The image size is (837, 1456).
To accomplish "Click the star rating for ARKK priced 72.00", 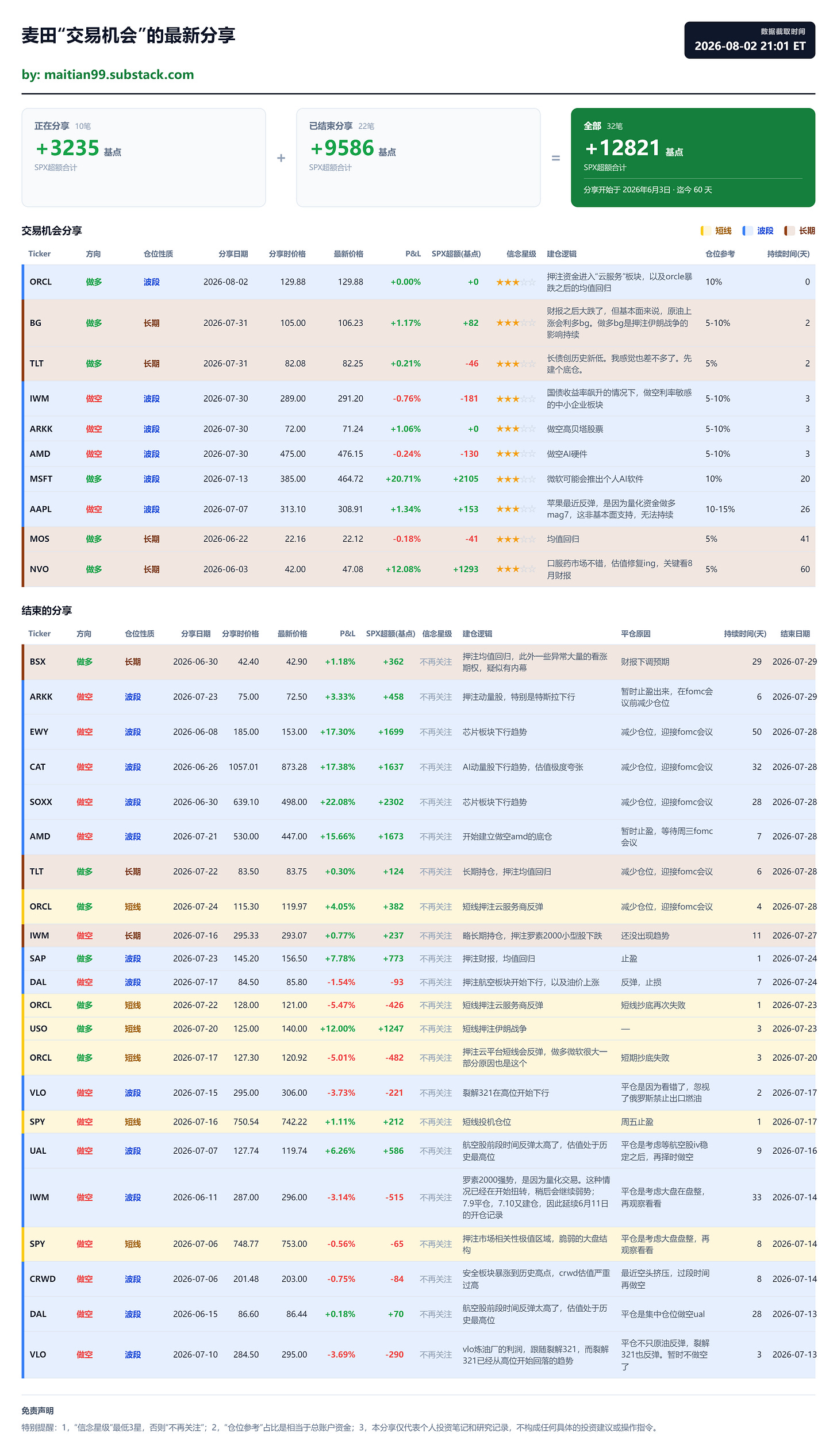I will point(516,429).
